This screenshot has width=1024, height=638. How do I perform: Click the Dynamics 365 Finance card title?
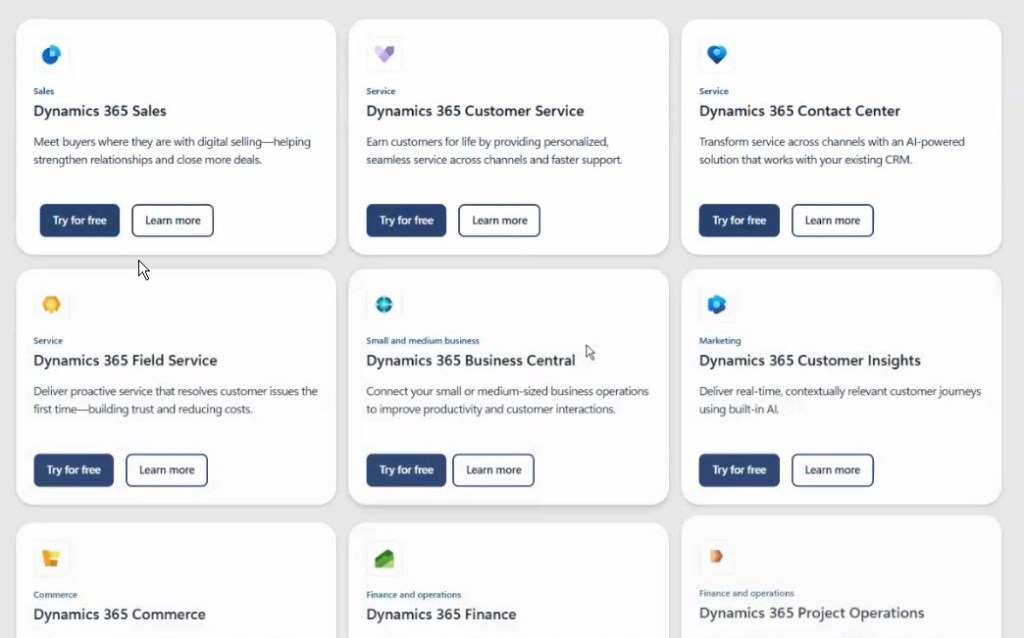441,614
